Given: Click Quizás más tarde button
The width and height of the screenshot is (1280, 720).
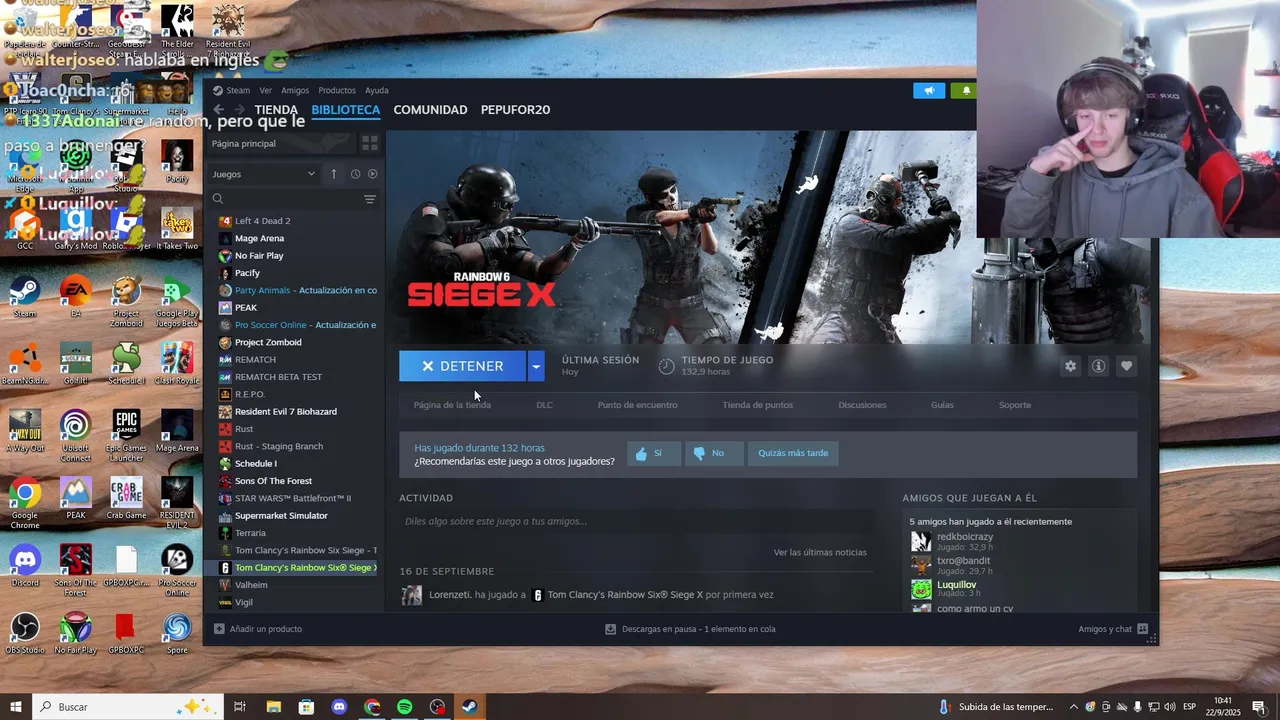Looking at the screenshot, I should click(x=793, y=453).
